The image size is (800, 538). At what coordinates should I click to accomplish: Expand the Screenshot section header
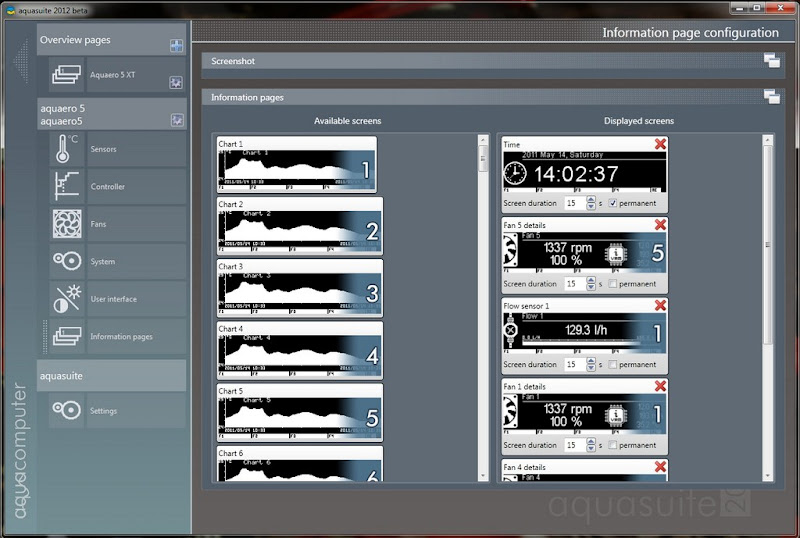pyautogui.click(x=493, y=61)
